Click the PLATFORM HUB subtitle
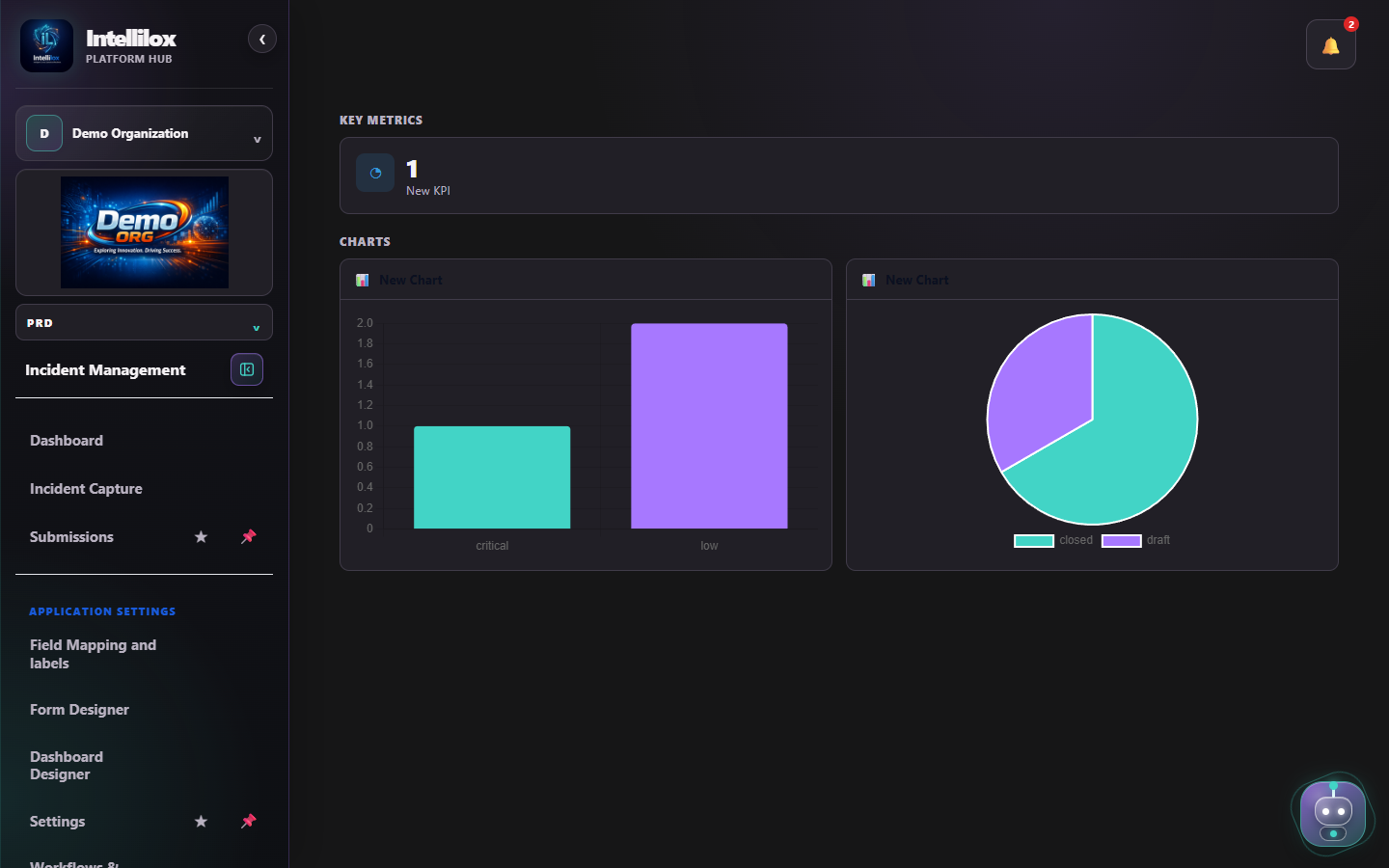This screenshot has width=1389, height=868. tap(129, 59)
